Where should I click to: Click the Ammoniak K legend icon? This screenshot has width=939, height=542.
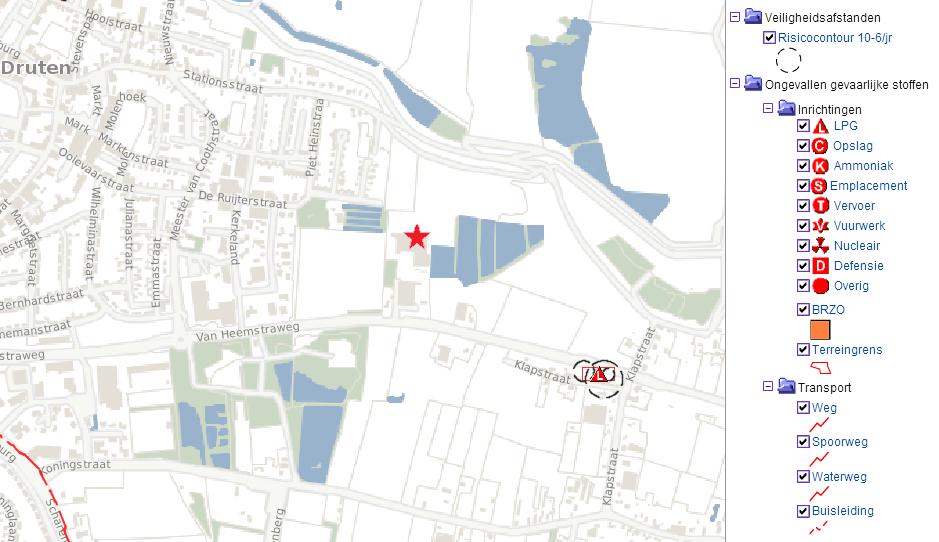(820, 166)
